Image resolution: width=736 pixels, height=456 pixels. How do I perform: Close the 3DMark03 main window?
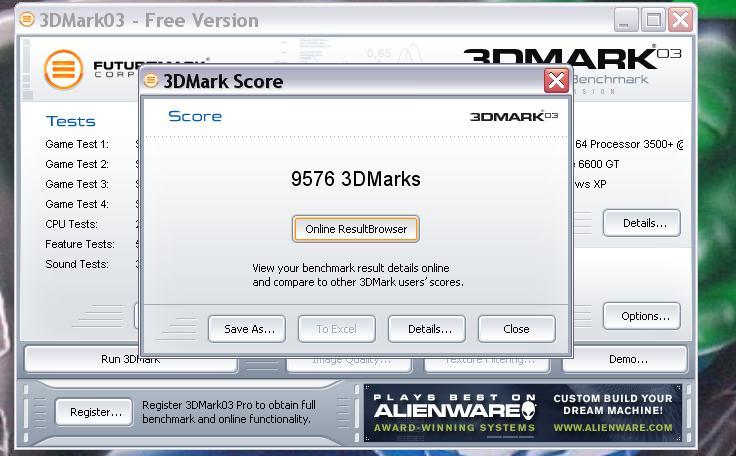click(681, 20)
